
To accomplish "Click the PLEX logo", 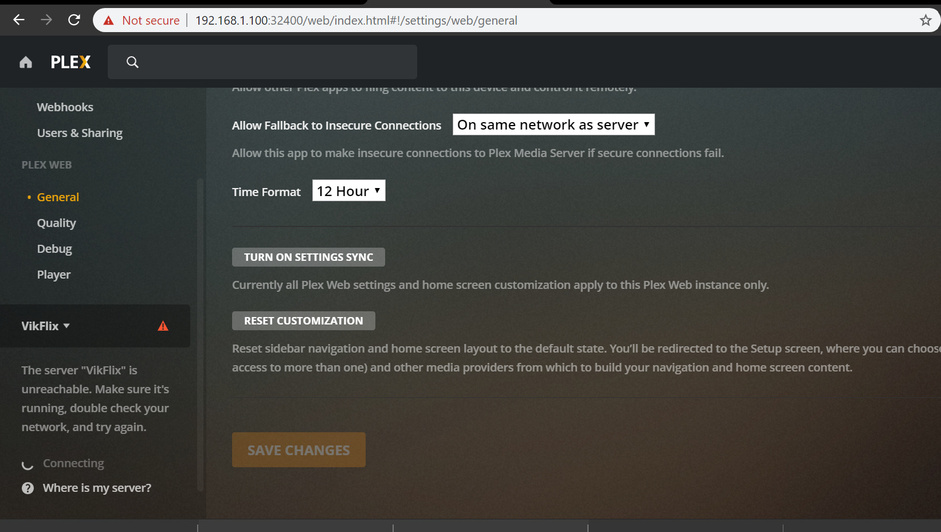I will tap(70, 62).
